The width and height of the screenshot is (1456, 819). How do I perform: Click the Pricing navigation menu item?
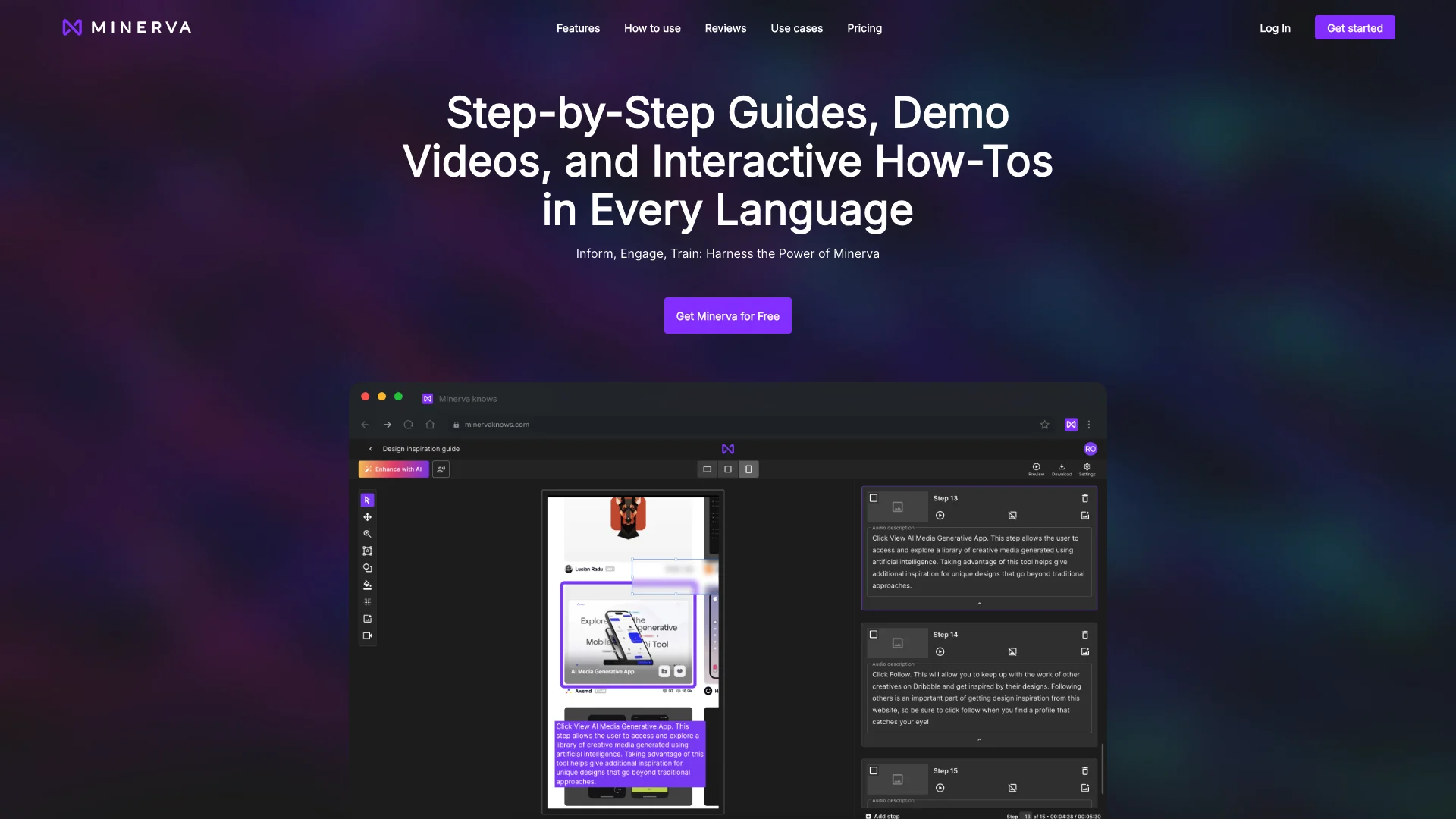click(864, 27)
